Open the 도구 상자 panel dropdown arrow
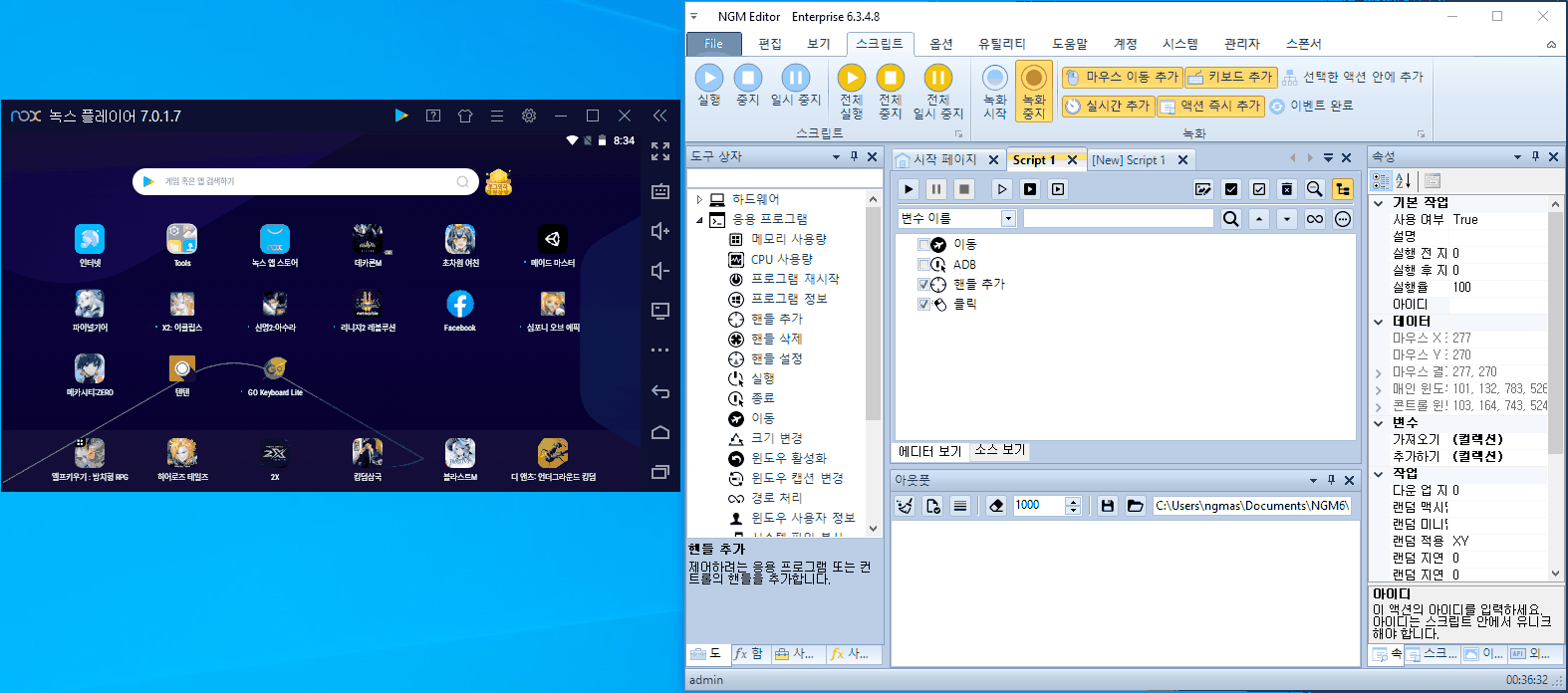 tap(836, 157)
